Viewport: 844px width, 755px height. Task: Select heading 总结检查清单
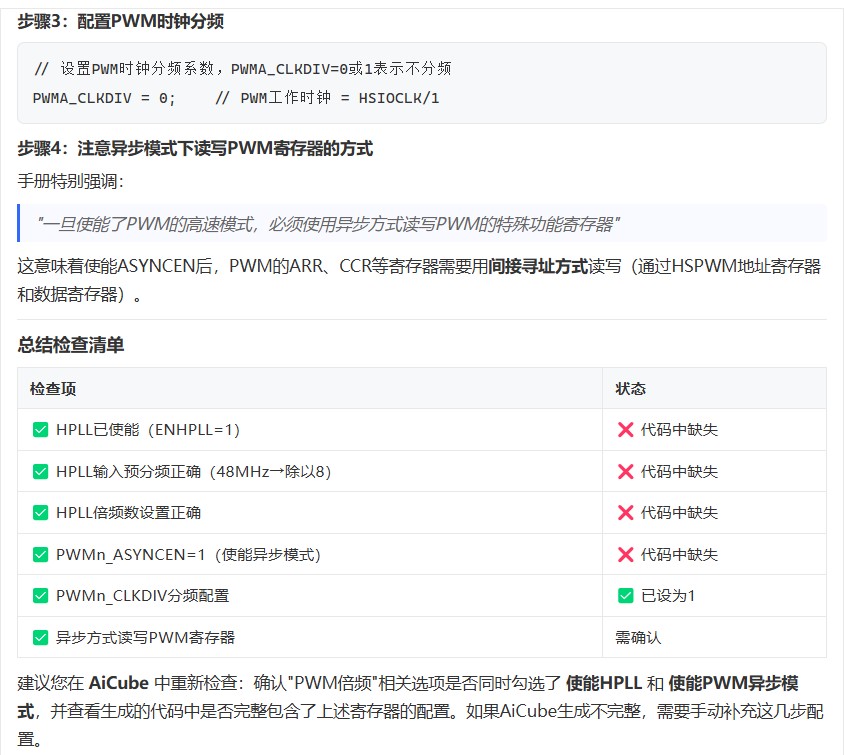(x=71, y=345)
